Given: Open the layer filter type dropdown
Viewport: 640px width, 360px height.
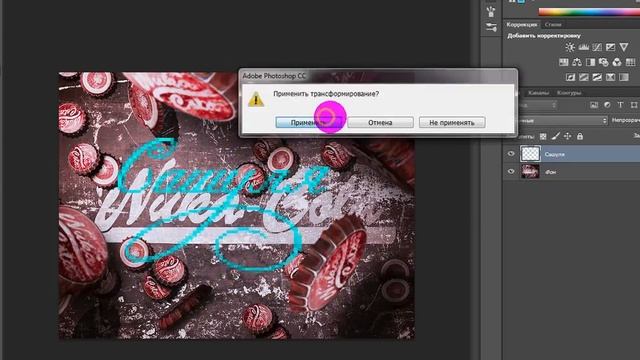Looking at the screenshot, I should coord(537,105).
